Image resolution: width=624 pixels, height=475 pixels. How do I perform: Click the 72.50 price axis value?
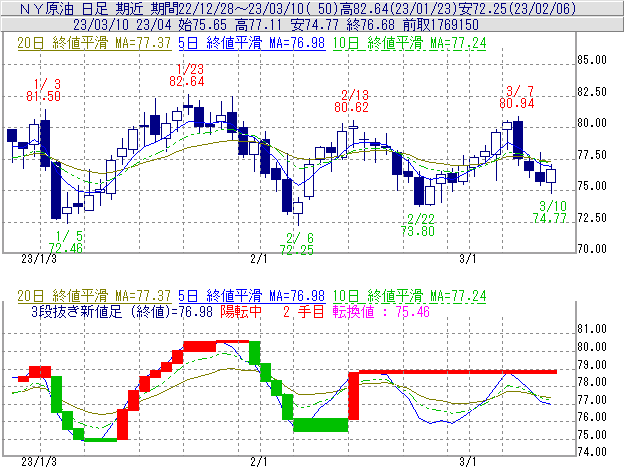pos(592,218)
